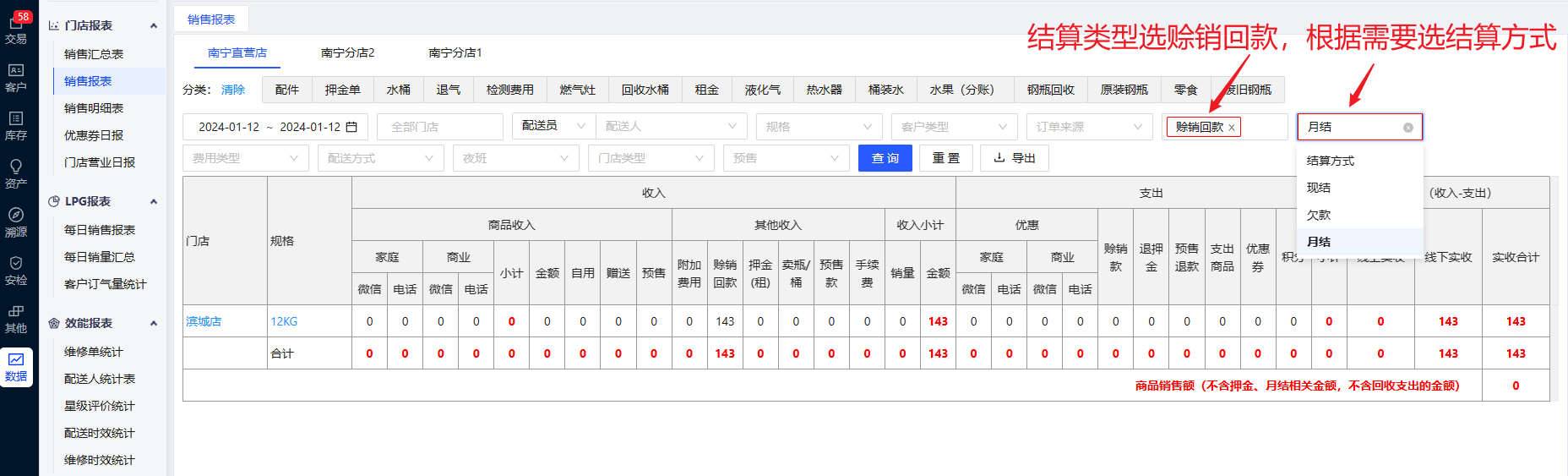Open the 配送员 dropdown
1568x476 pixels.
[x=553, y=126]
